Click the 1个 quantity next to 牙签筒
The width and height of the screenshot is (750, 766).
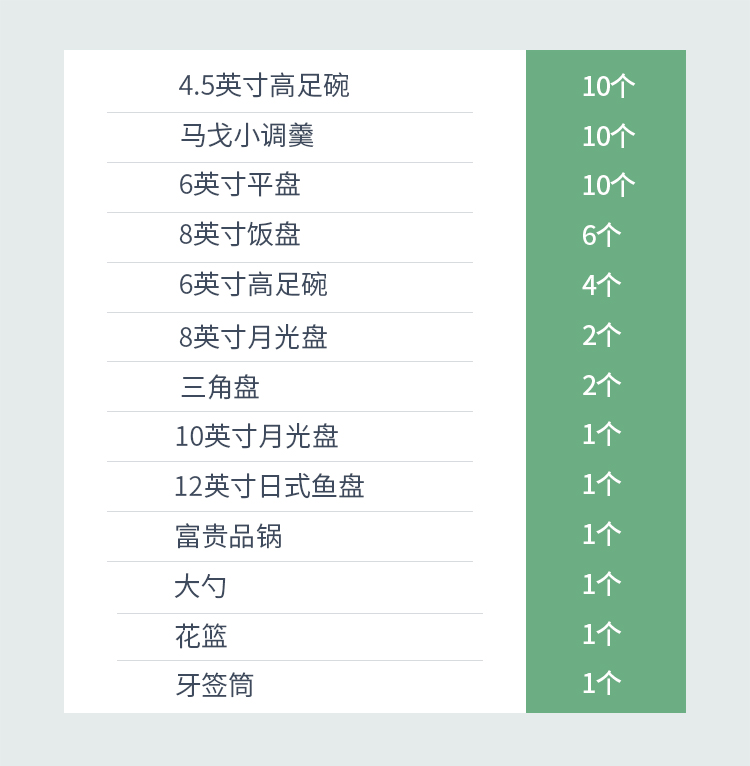[602, 683]
